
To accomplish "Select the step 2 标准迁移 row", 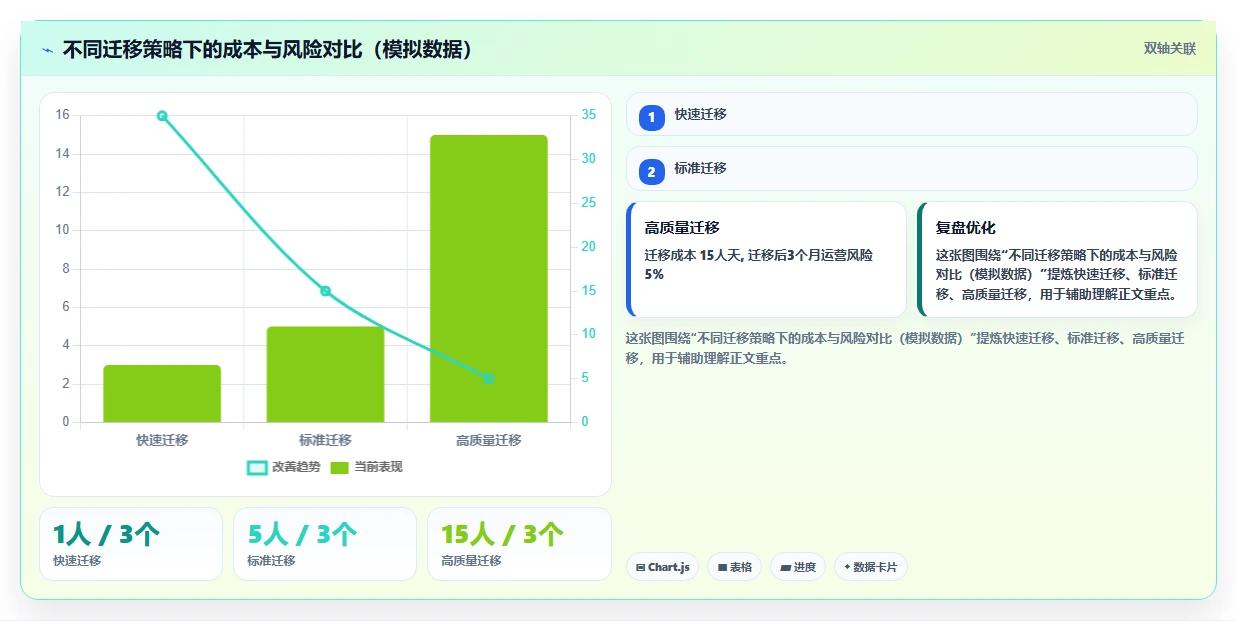I will (911, 168).
